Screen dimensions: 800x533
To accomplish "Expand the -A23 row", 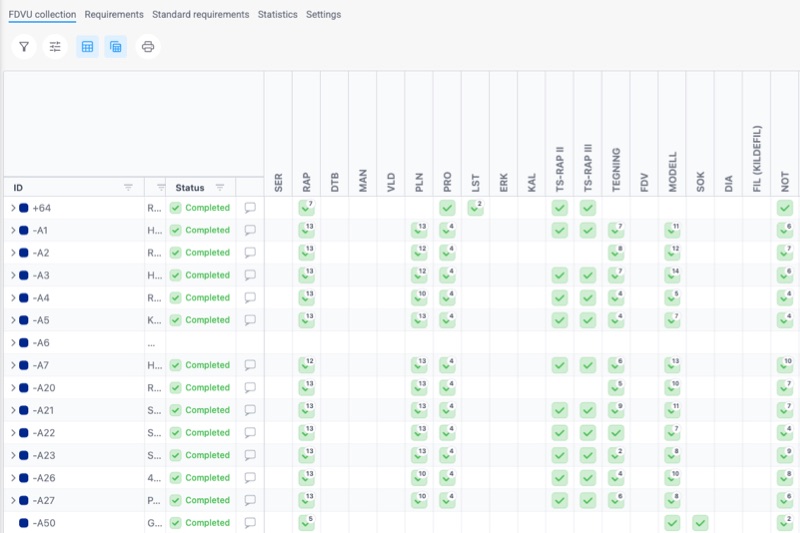I will tap(13, 455).
